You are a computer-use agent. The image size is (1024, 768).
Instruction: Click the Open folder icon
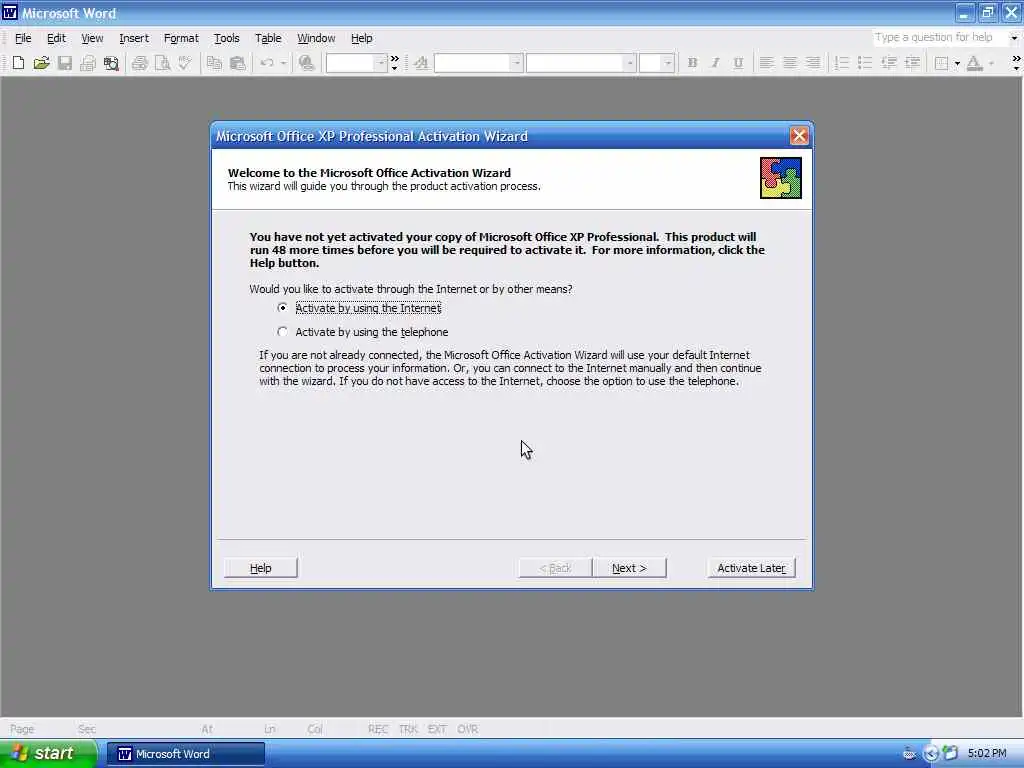[41, 63]
